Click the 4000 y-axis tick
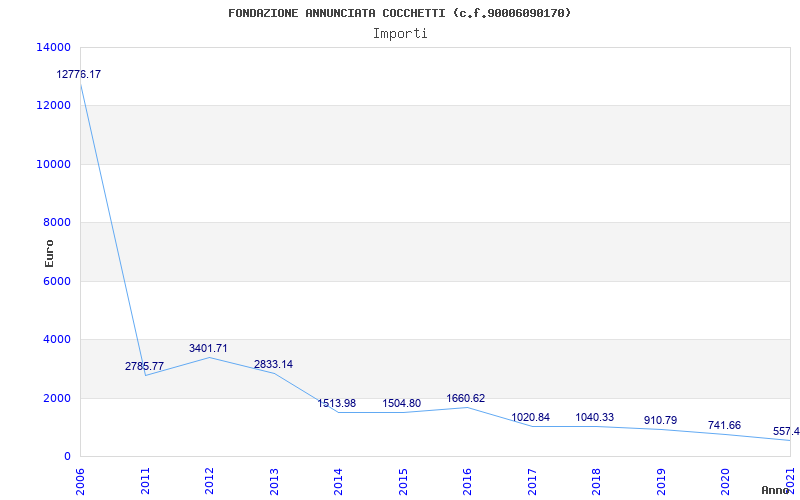Screen dimensions: 800x500 pyautogui.click(x=56, y=339)
